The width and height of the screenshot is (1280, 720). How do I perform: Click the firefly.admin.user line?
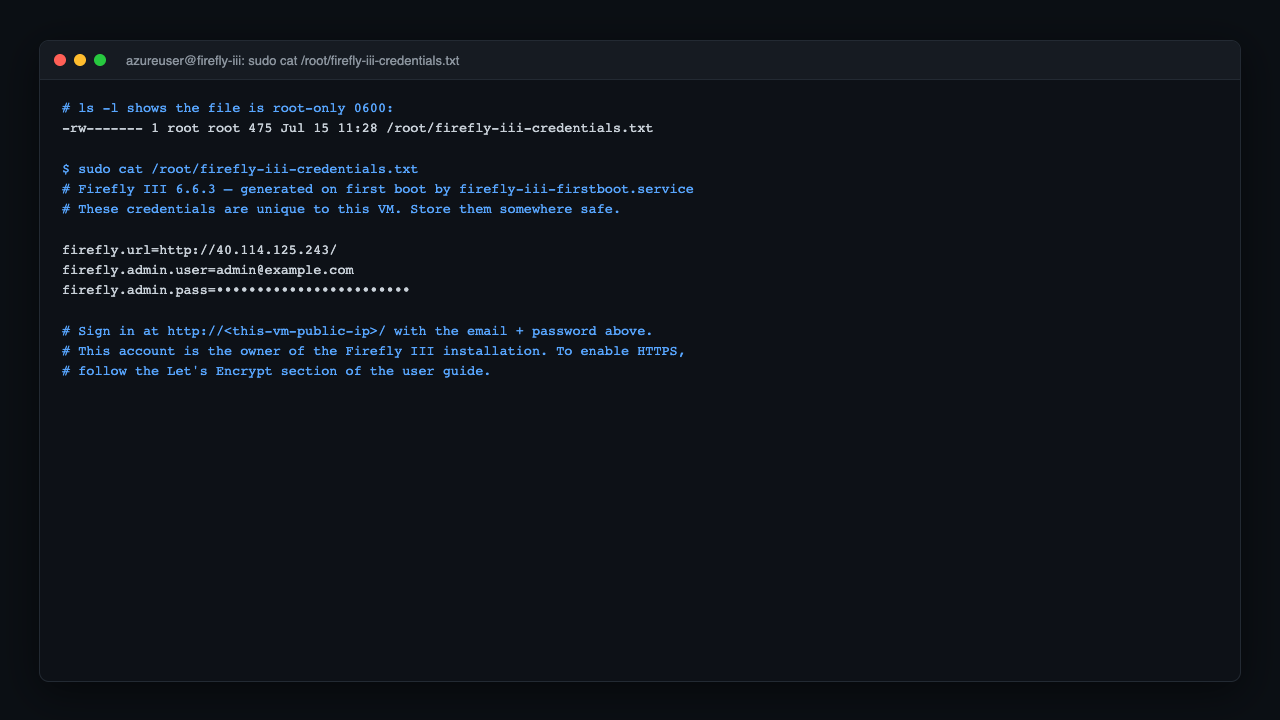point(208,270)
